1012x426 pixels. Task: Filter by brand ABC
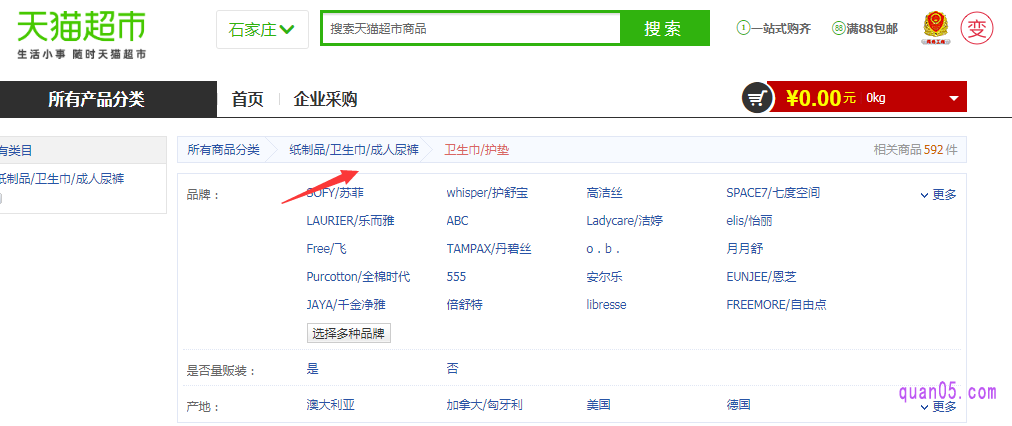pos(458,221)
